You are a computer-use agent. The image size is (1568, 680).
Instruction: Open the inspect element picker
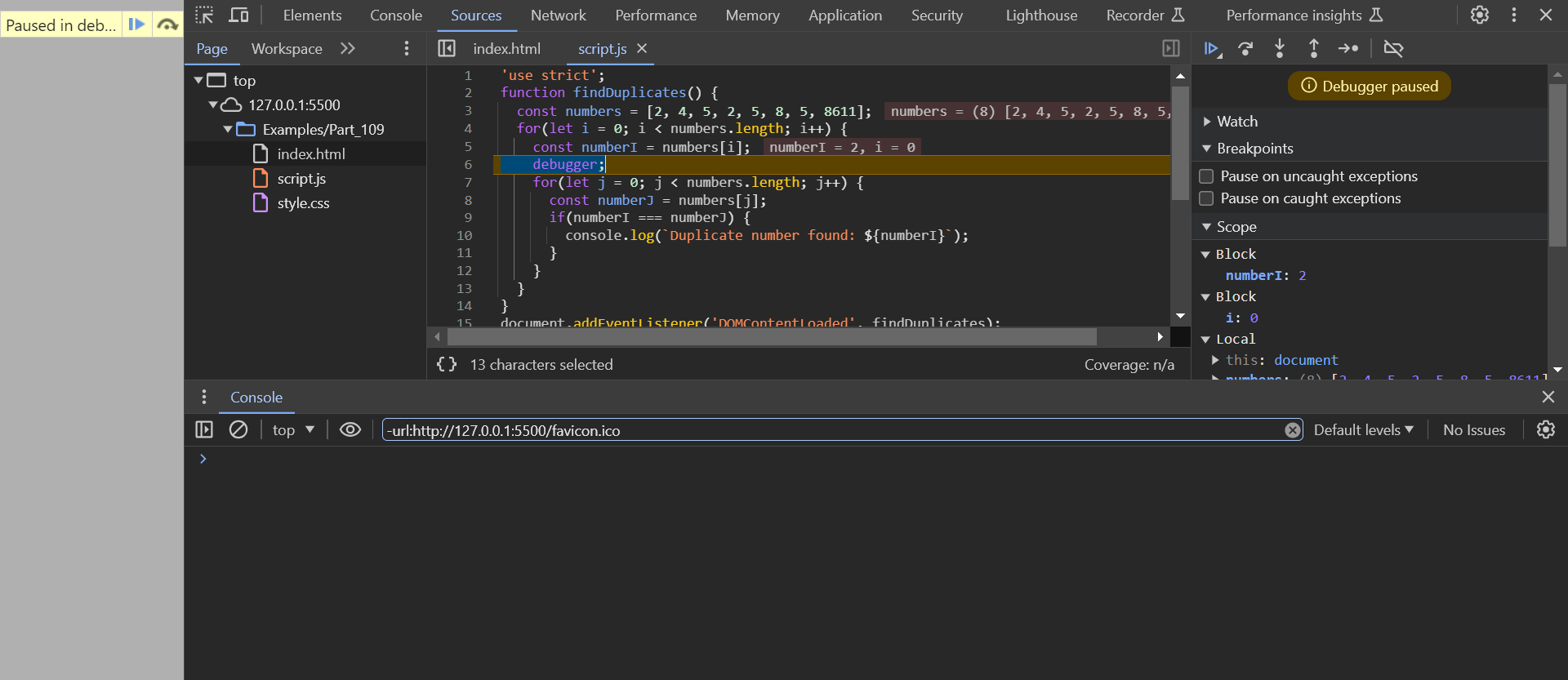coord(204,16)
